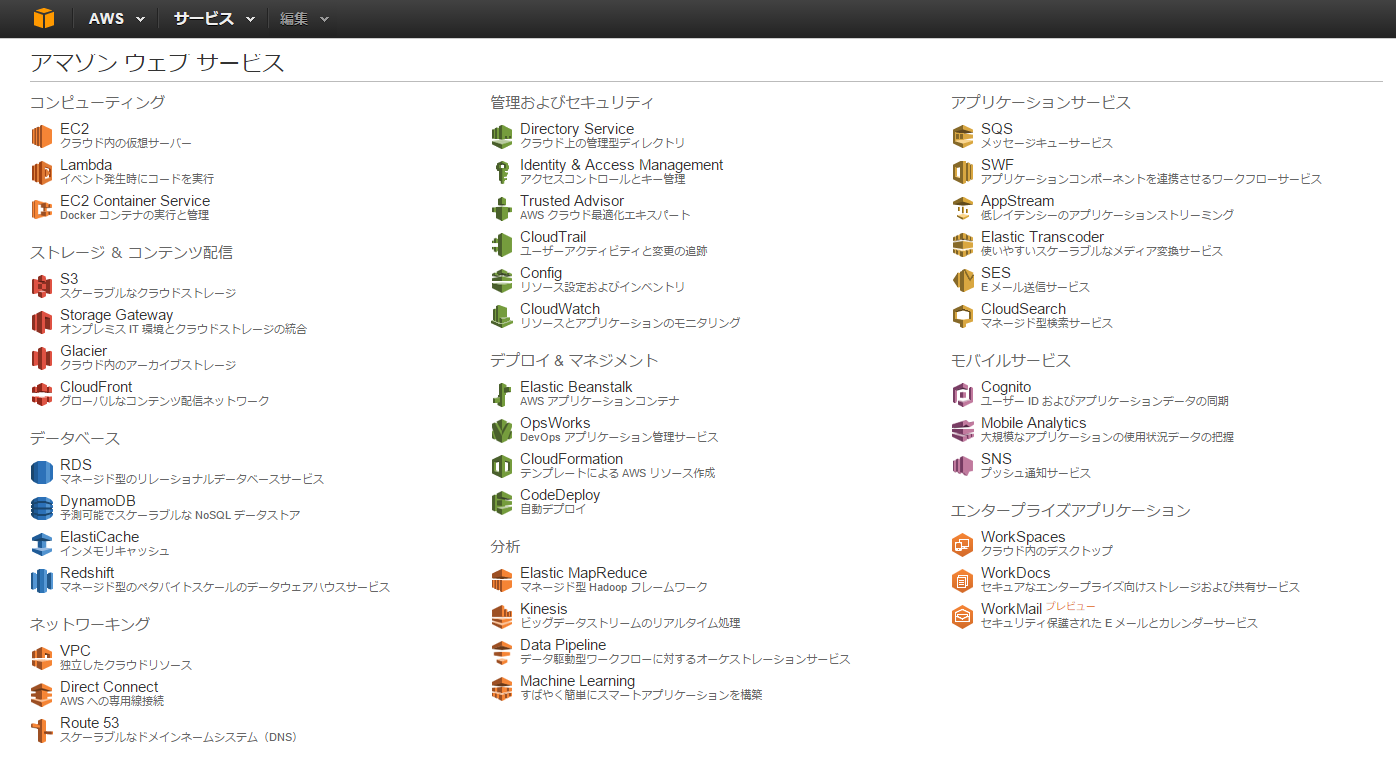Click the CloudWatch monitoring icon
This screenshot has height=774, width=1396.
coord(502,315)
